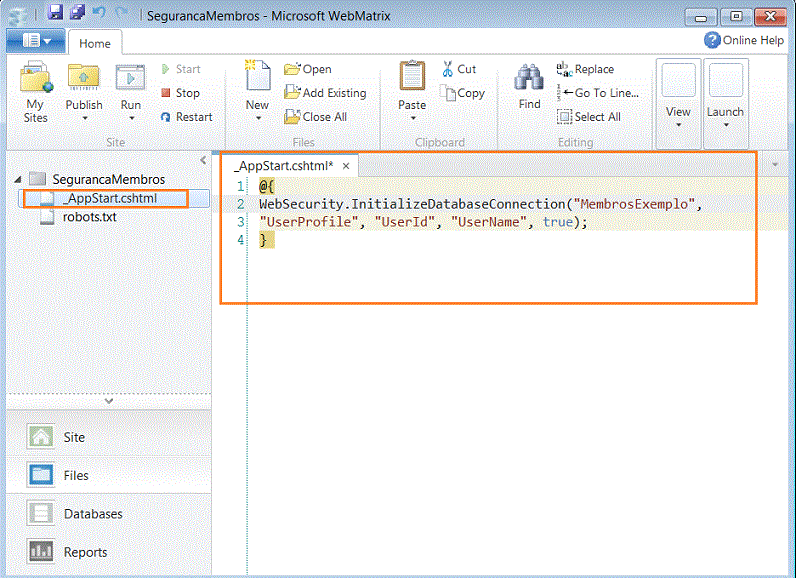Click line number 1 in gutter
The width and height of the screenshot is (796, 578).
click(241, 186)
